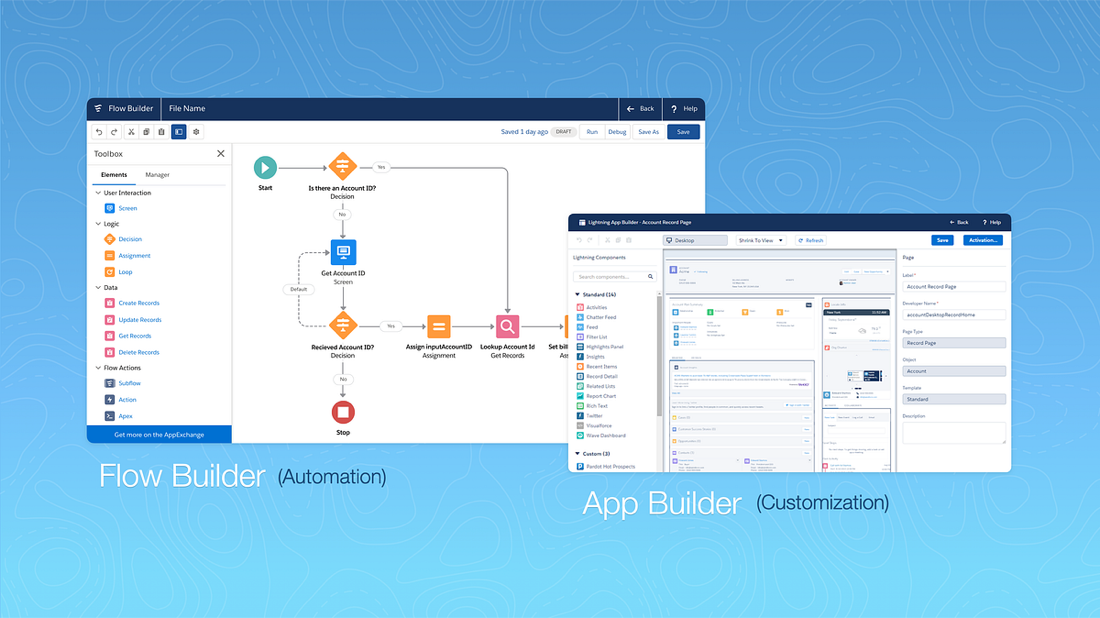Click the Activation button in App Builder
Screen dimensions: 1100x618
click(x=983, y=240)
